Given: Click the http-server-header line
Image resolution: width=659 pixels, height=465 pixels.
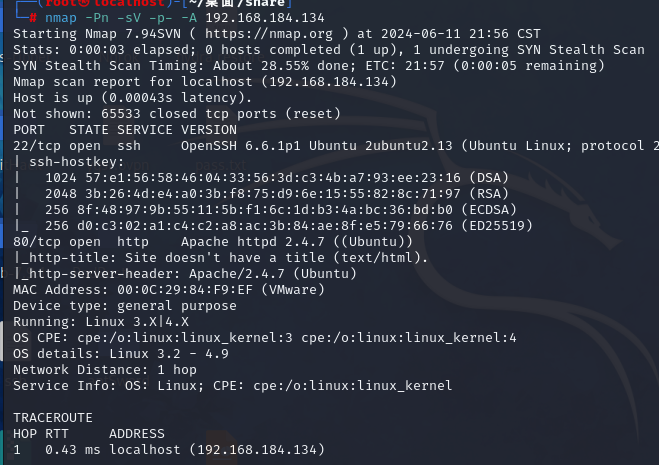Looking at the screenshot, I should 185,274.
